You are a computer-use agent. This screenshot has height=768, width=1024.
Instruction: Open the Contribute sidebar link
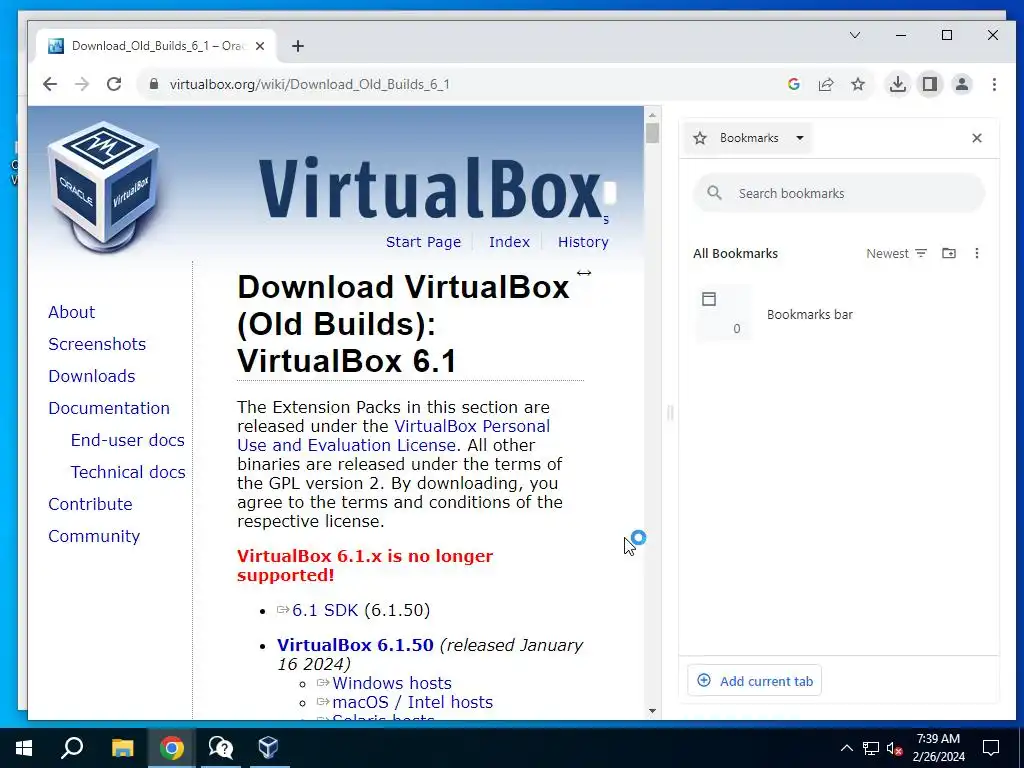pos(90,504)
